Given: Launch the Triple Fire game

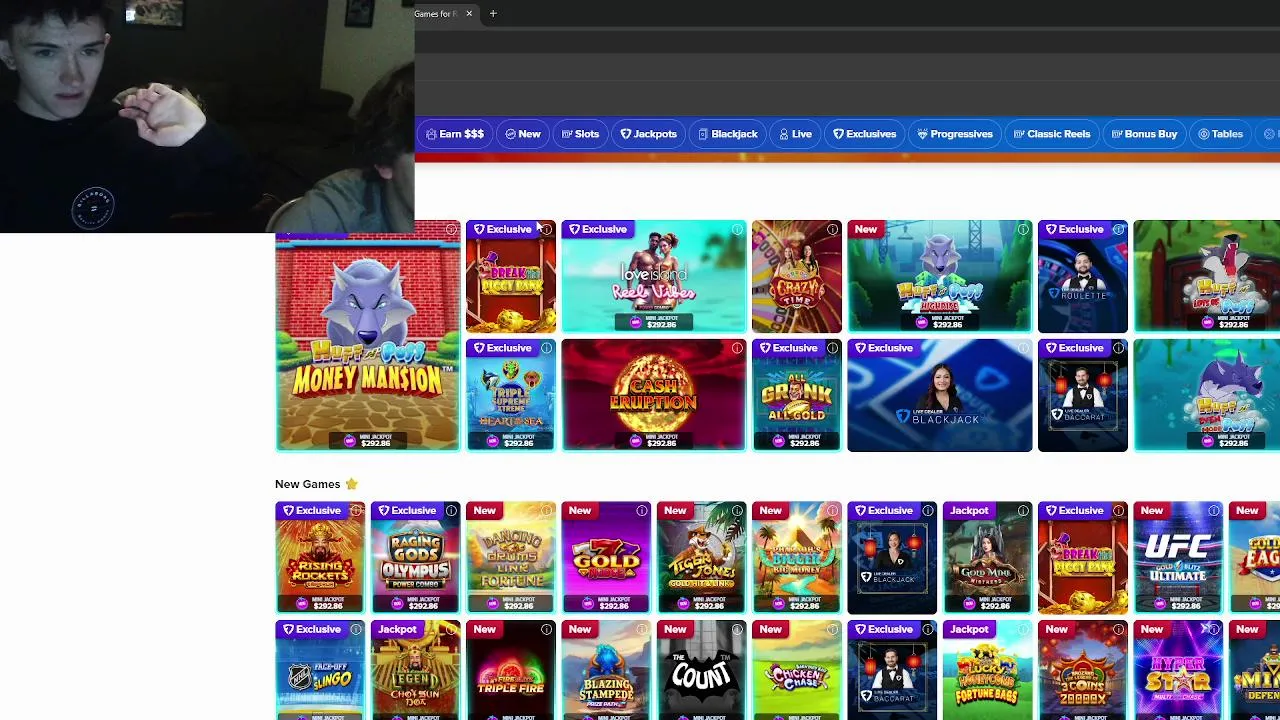Looking at the screenshot, I should tap(511, 670).
